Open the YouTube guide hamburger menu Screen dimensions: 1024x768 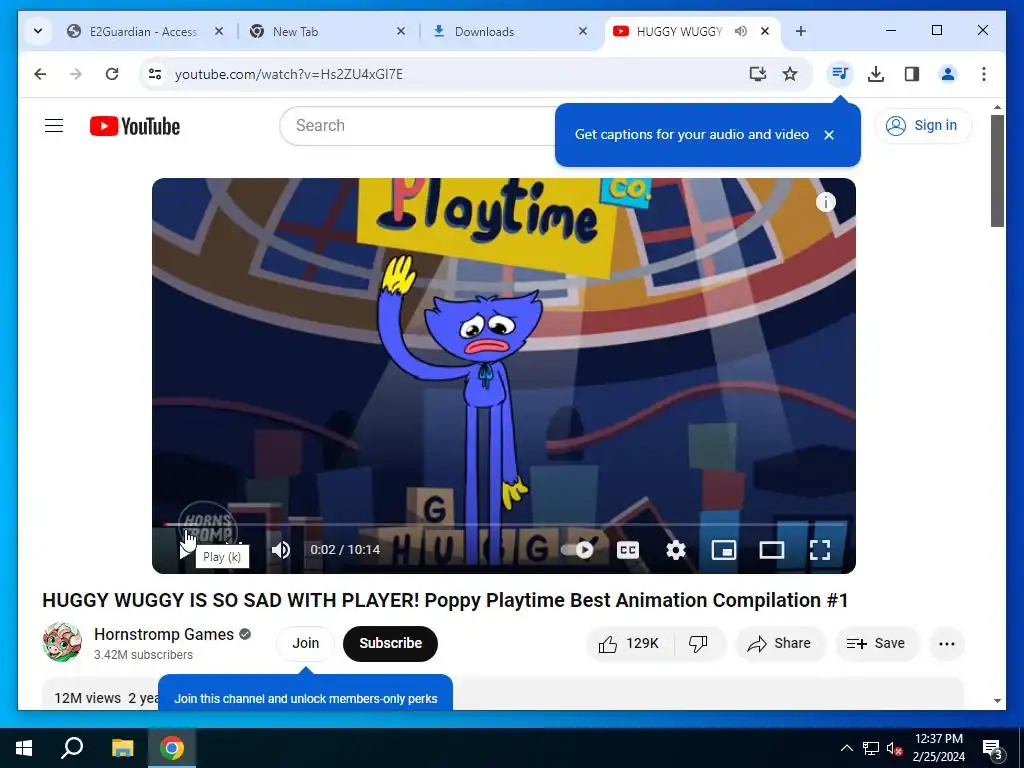pyautogui.click(x=54, y=125)
